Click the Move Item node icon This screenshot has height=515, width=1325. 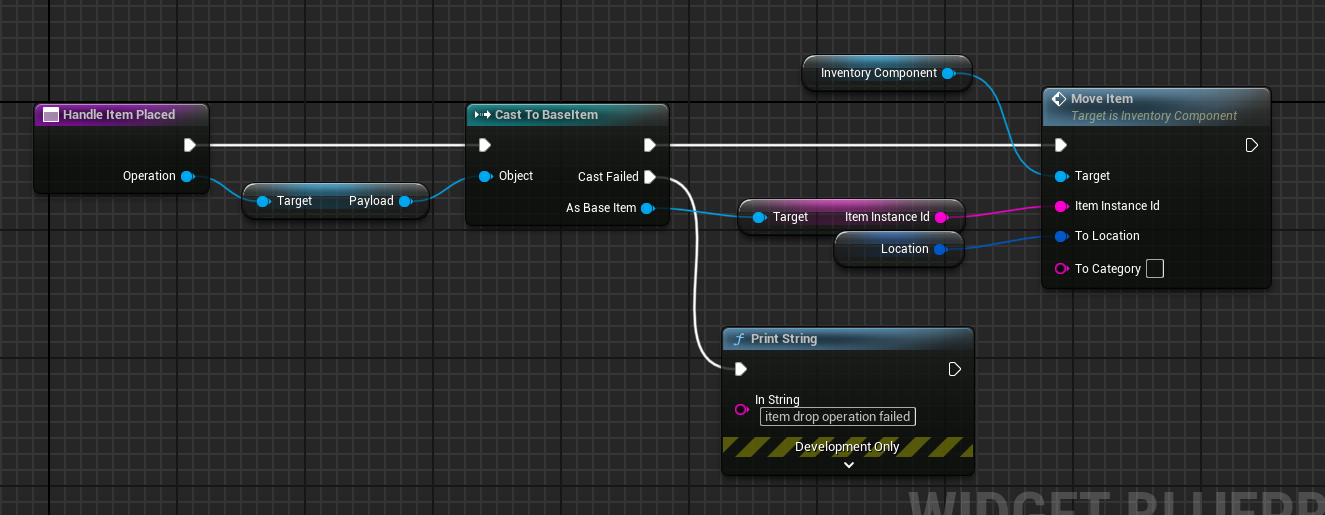pos(1059,99)
